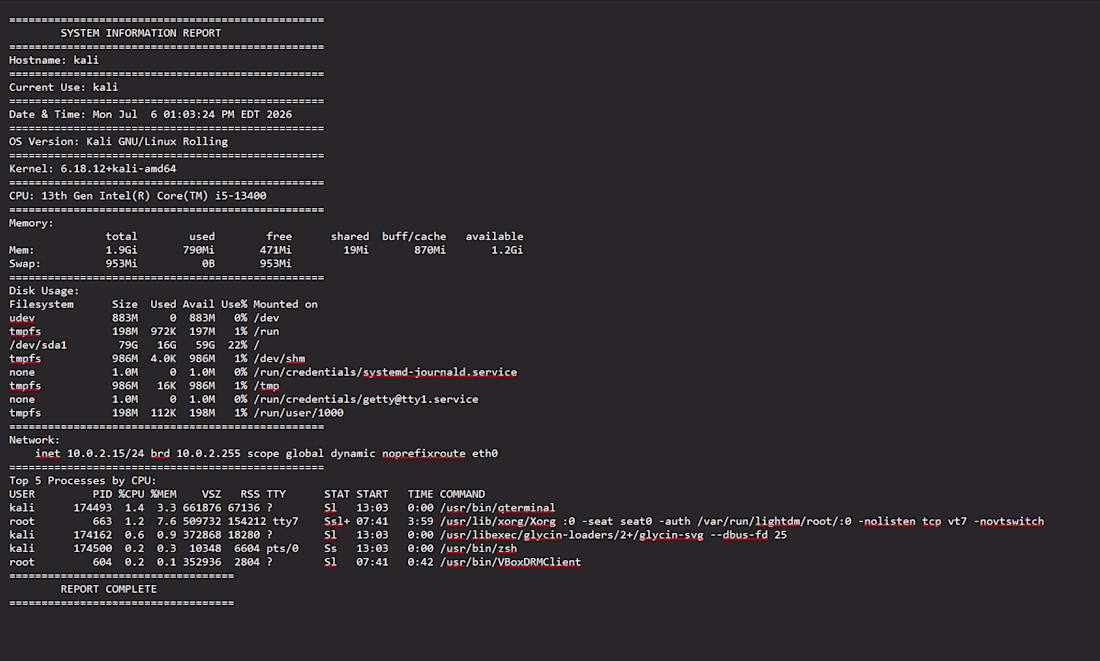The height and width of the screenshot is (661, 1100).
Task: Click the '/run/user/1000' mount point
Action: pos(298,413)
